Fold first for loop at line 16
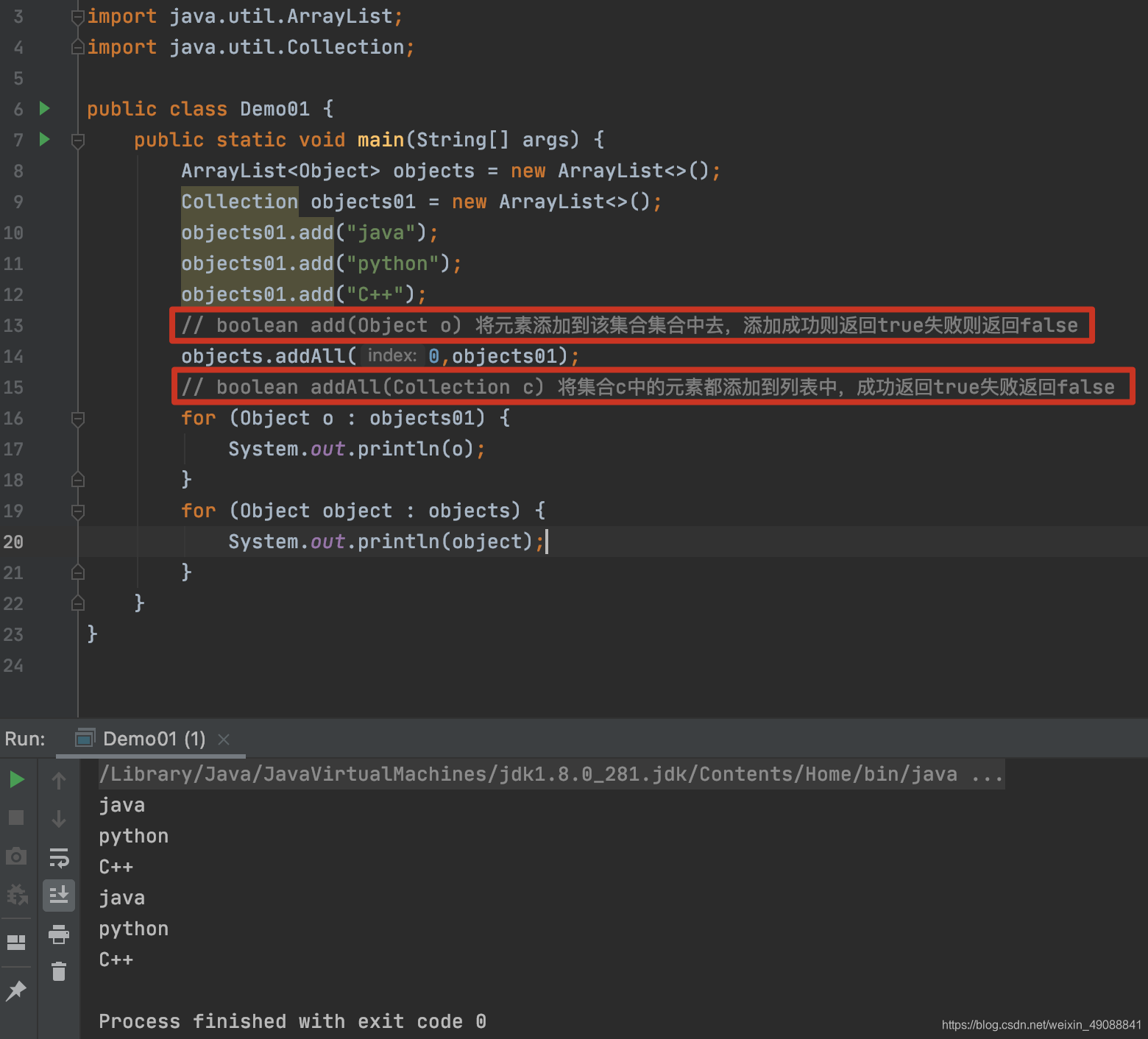Image resolution: width=1148 pixels, height=1039 pixels. click(x=77, y=418)
